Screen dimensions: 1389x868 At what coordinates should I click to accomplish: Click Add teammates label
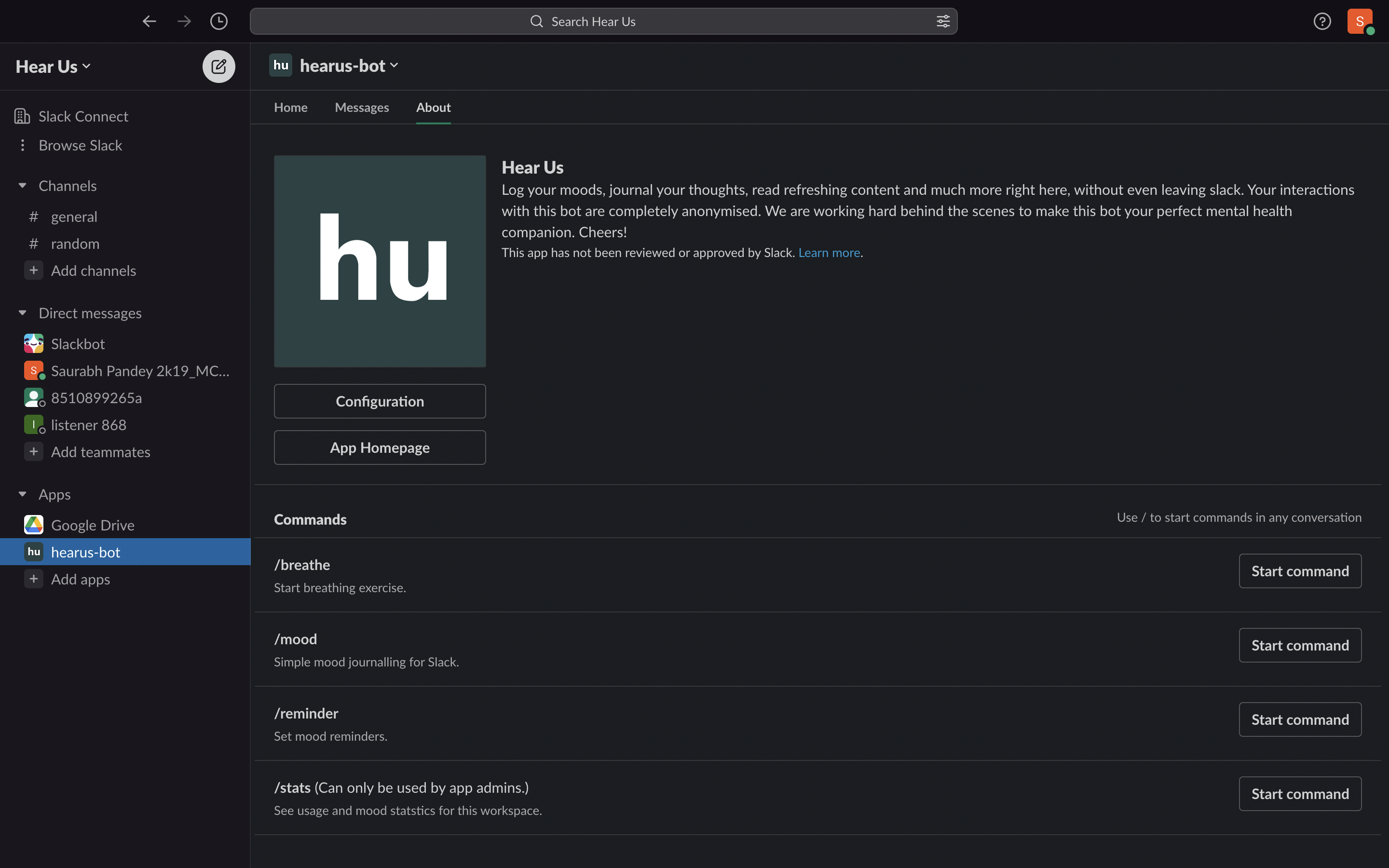pyautogui.click(x=100, y=452)
